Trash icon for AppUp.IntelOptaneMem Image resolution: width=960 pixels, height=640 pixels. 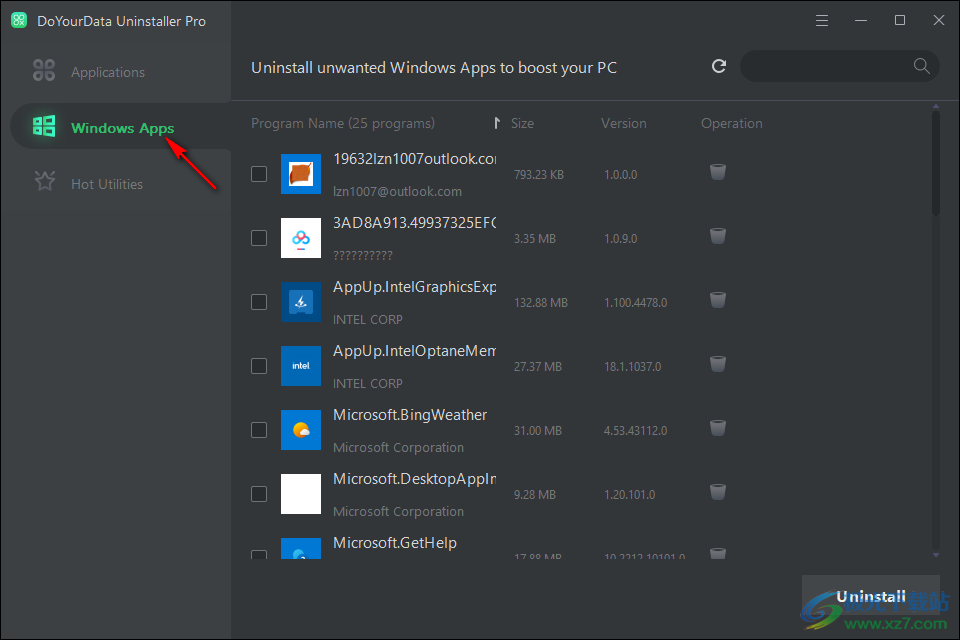pyautogui.click(x=718, y=364)
